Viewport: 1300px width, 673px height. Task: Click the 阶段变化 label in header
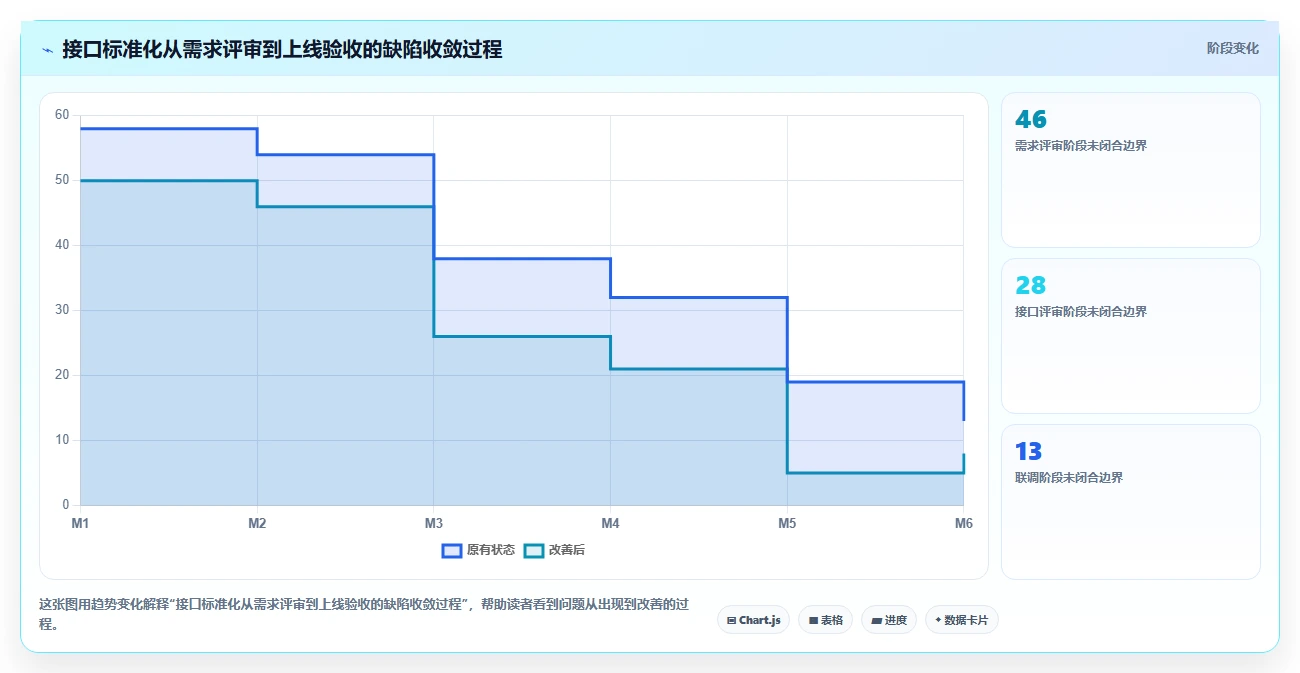click(x=1233, y=48)
